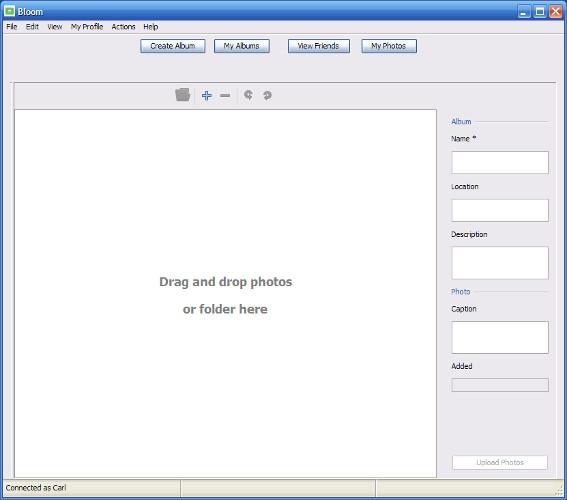The width and height of the screenshot is (567, 500).
Task: Click the View Friends button
Action: pos(319,46)
